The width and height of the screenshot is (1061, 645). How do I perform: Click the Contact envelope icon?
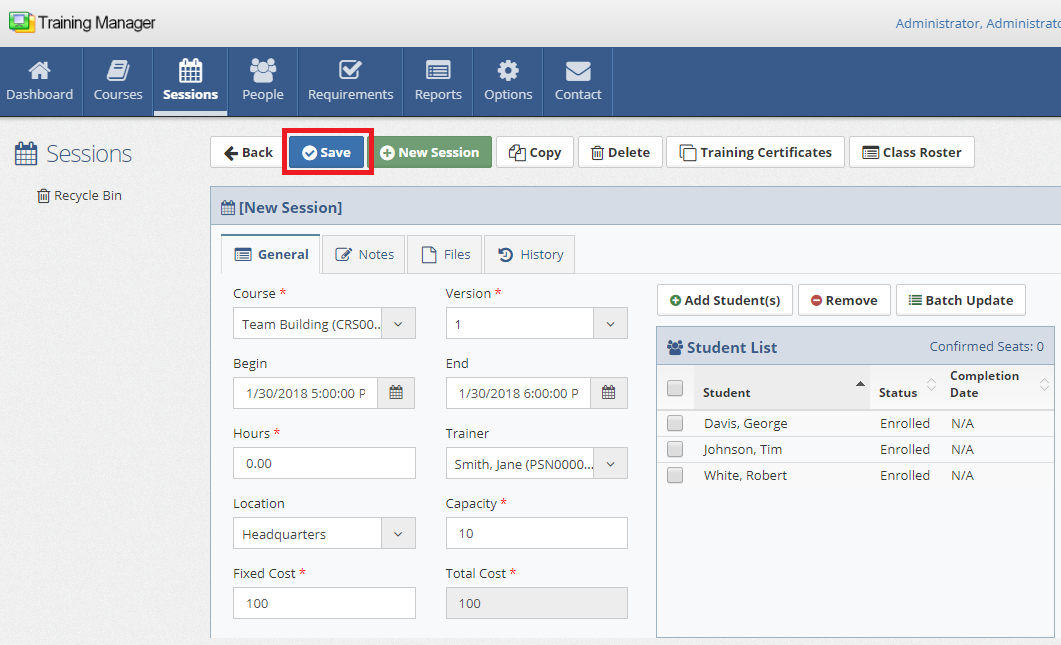577,80
